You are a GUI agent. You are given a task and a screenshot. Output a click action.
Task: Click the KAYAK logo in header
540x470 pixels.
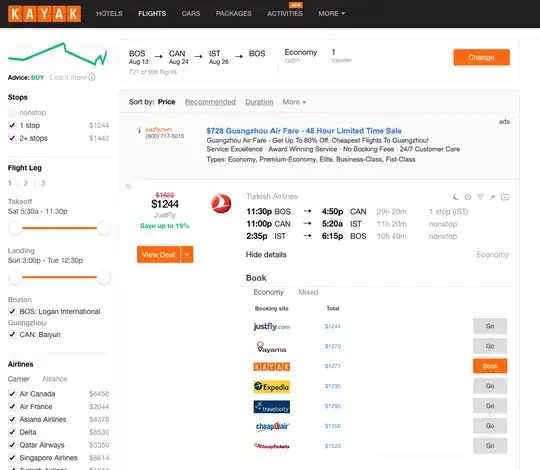pyautogui.click(x=44, y=14)
